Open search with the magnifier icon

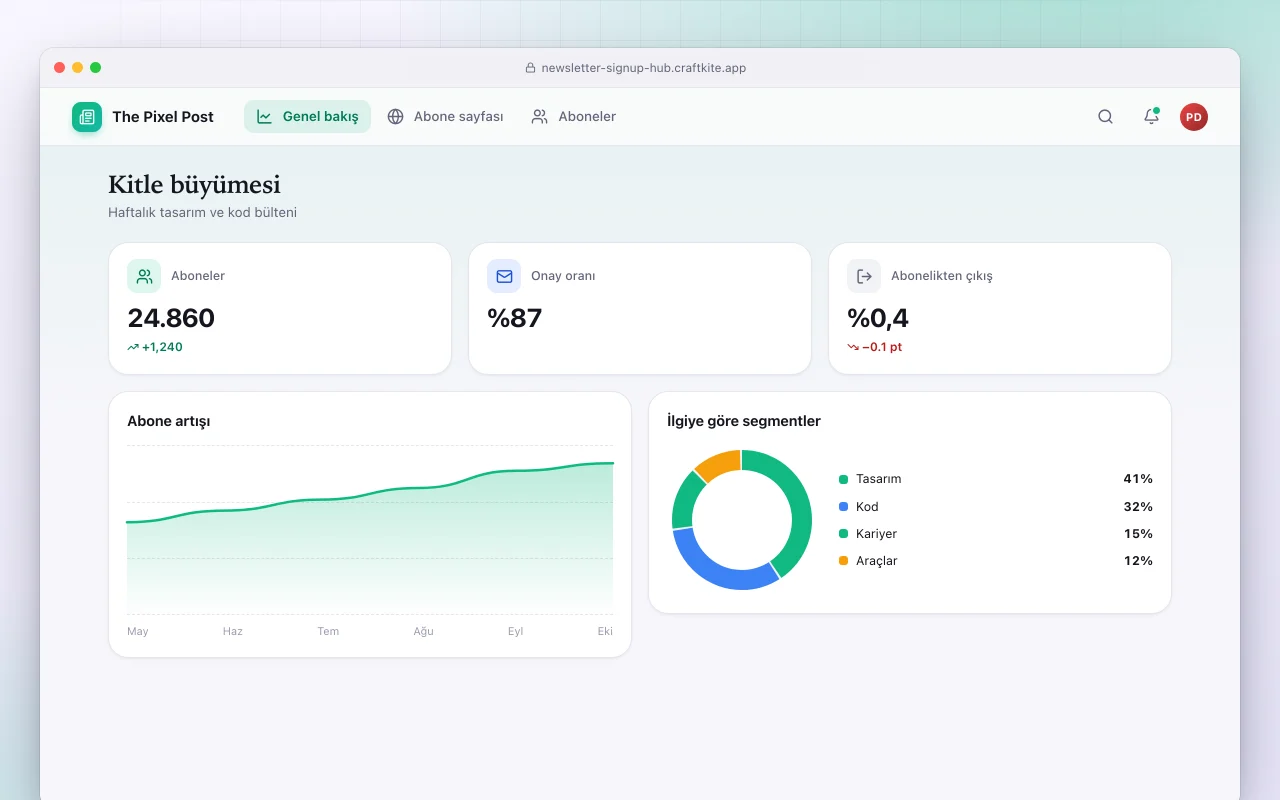1105,117
